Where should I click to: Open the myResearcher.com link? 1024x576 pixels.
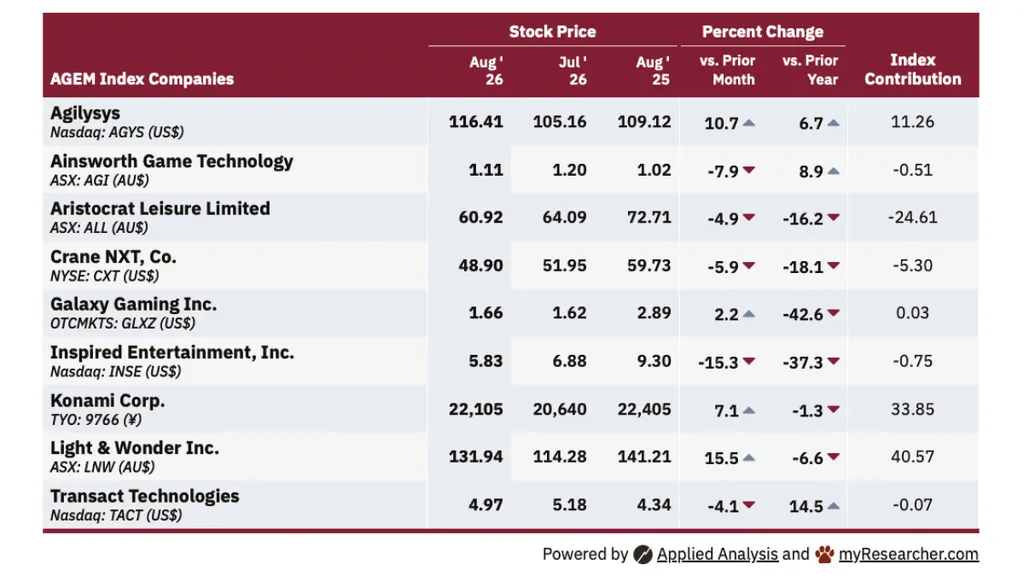(908, 554)
